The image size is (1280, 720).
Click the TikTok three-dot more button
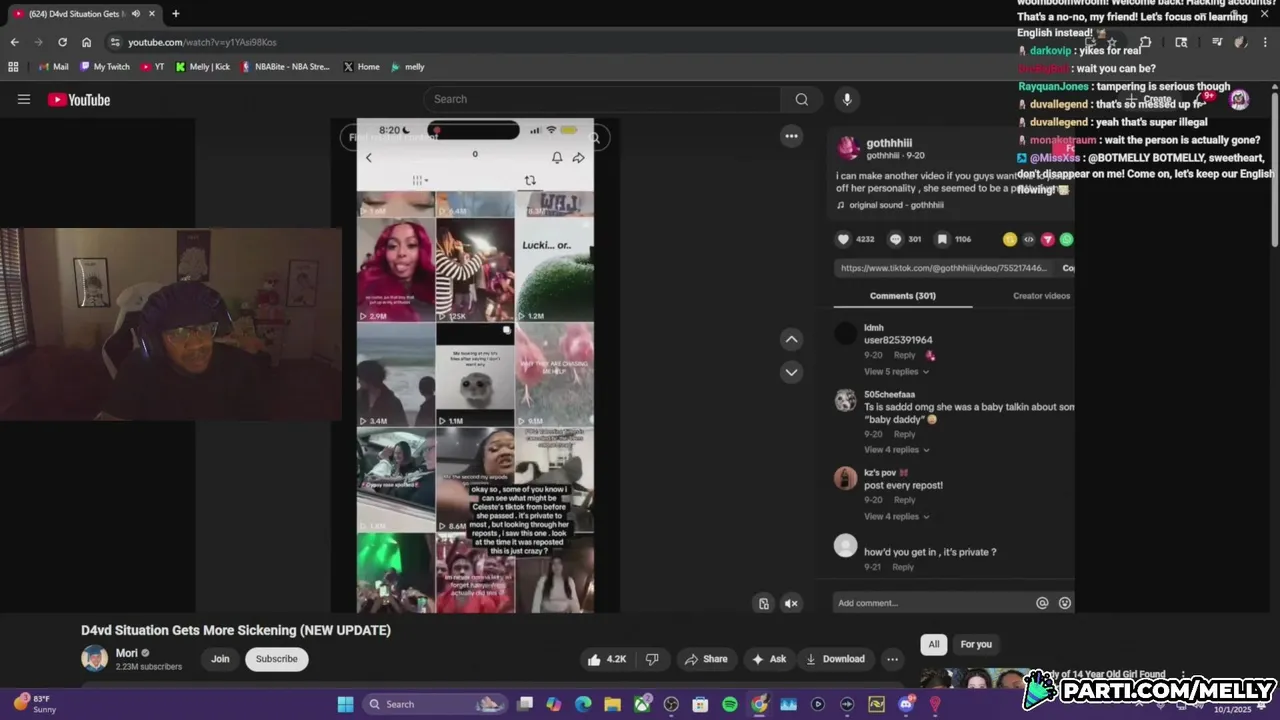[791, 136]
